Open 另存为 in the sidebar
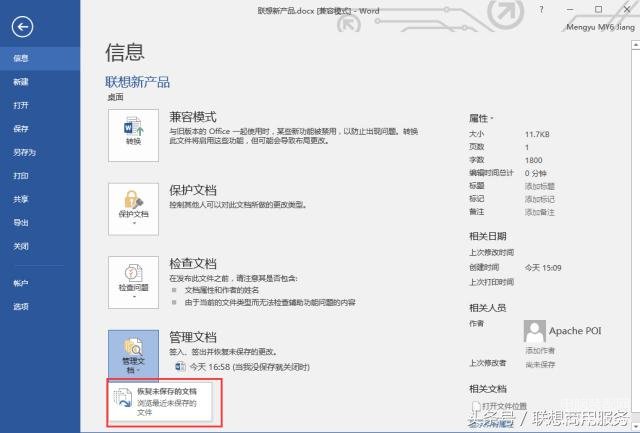The width and height of the screenshot is (640, 433). pyautogui.click(x=40, y=152)
